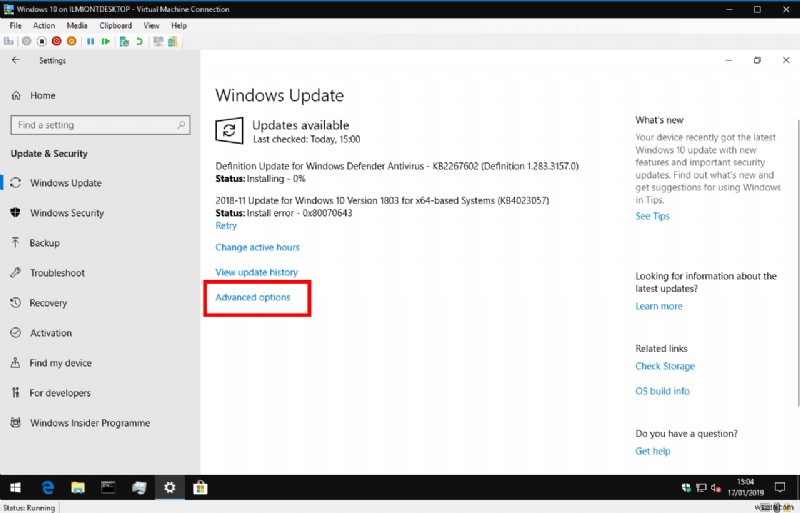Click the Install error - 0x80070643 status text
The width and height of the screenshot is (800, 513).
(299, 213)
